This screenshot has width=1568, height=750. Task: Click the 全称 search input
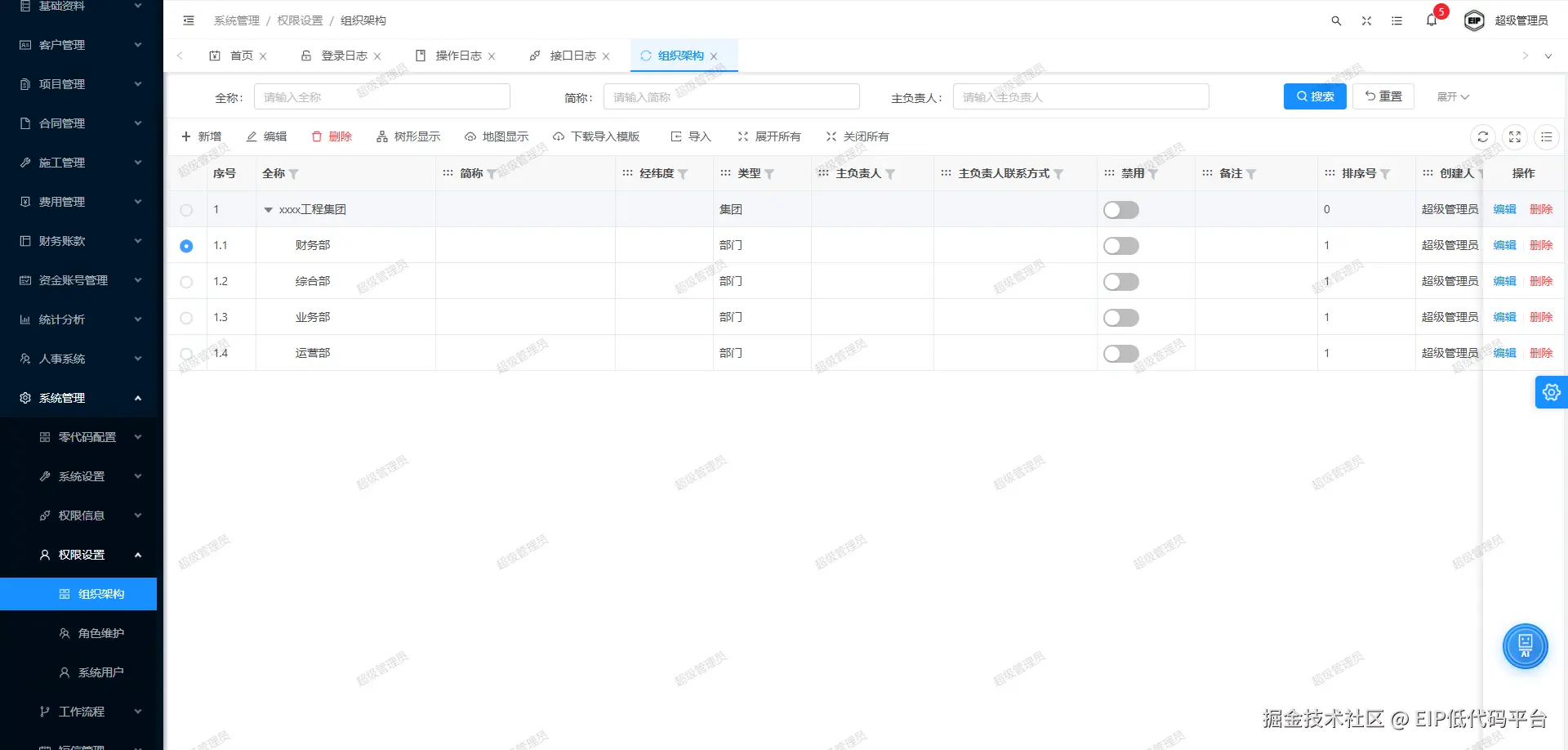tap(382, 96)
